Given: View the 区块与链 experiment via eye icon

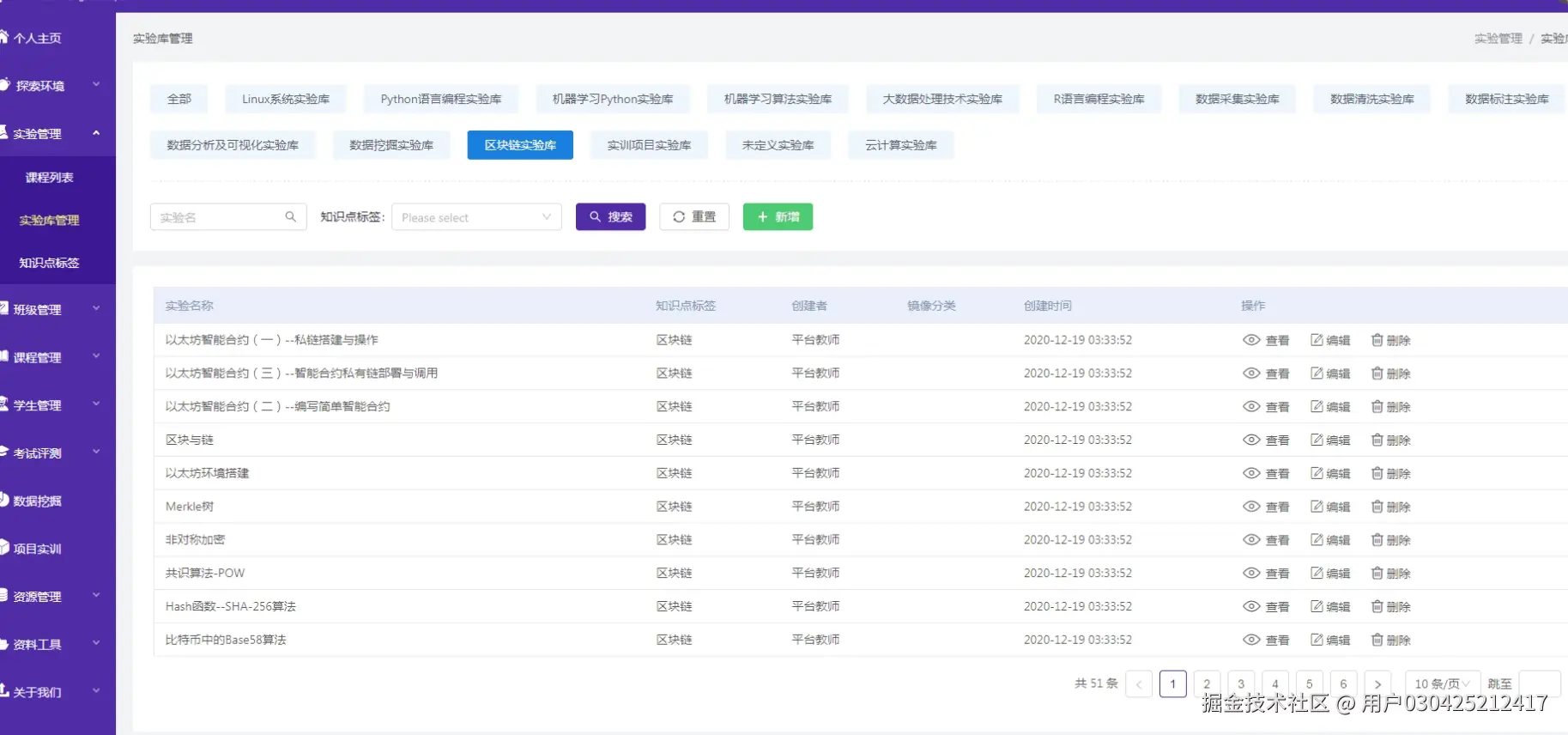Looking at the screenshot, I should [x=1251, y=440].
